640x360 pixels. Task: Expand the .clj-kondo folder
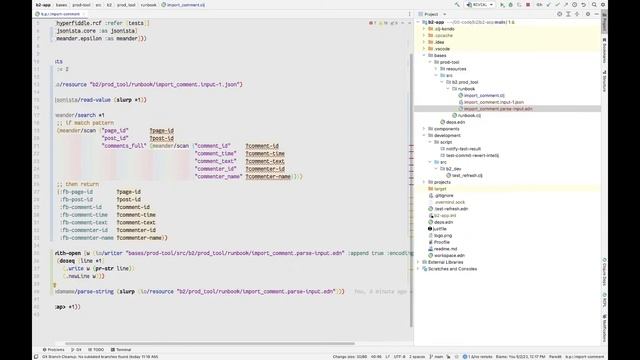(424, 29)
